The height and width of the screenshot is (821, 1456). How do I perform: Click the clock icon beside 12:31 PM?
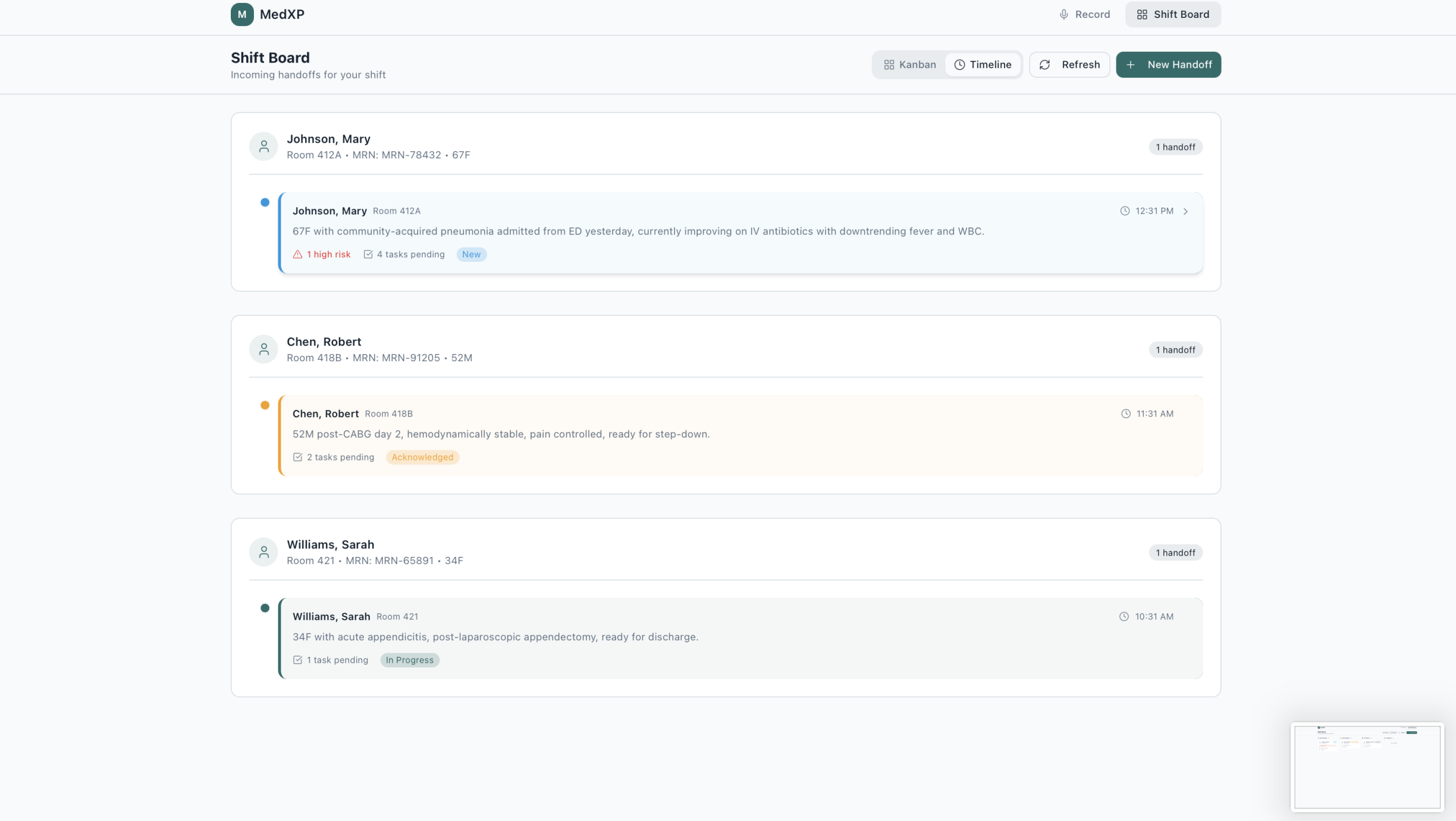(1125, 211)
